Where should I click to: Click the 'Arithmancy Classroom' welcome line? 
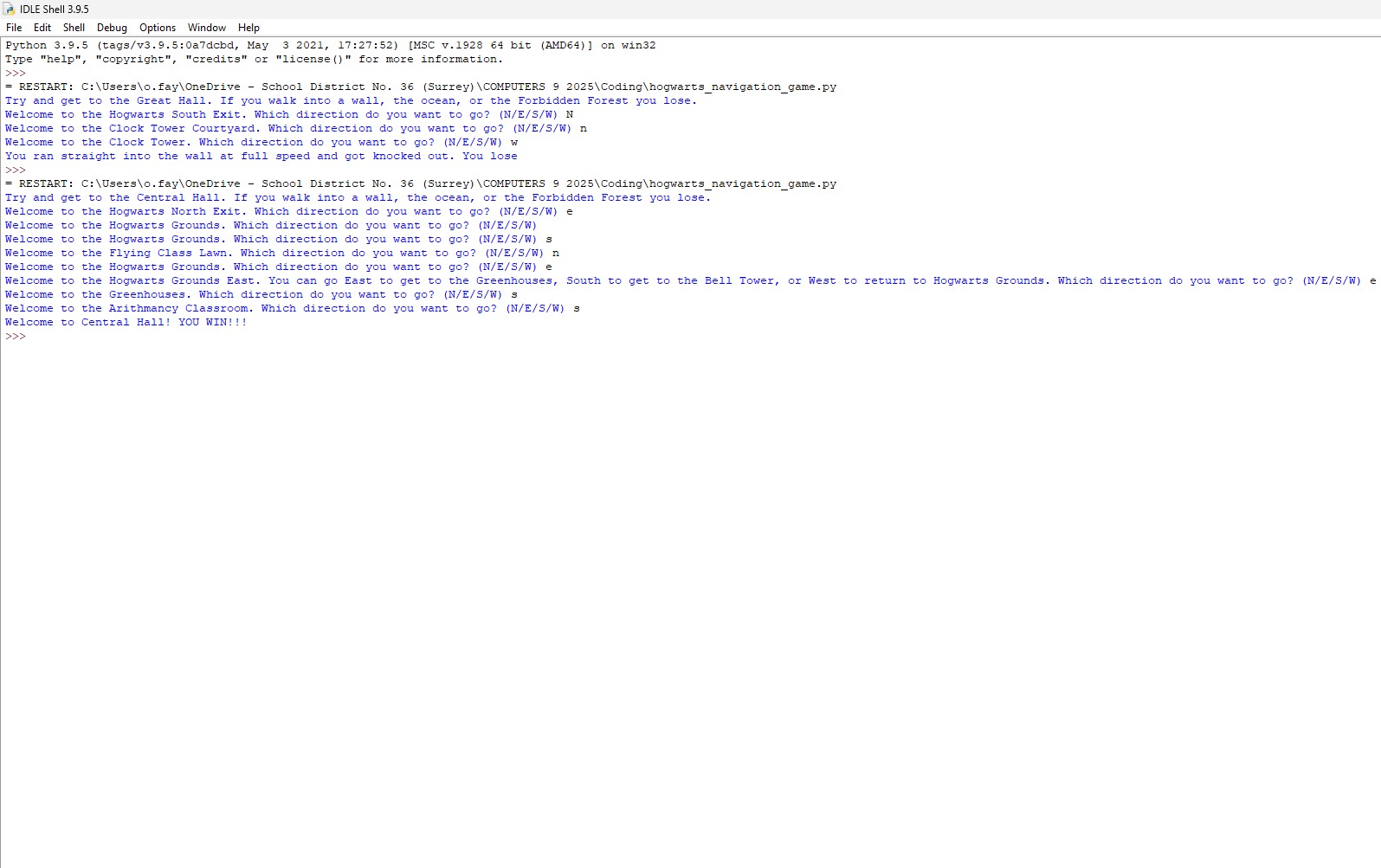coord(293,308)
